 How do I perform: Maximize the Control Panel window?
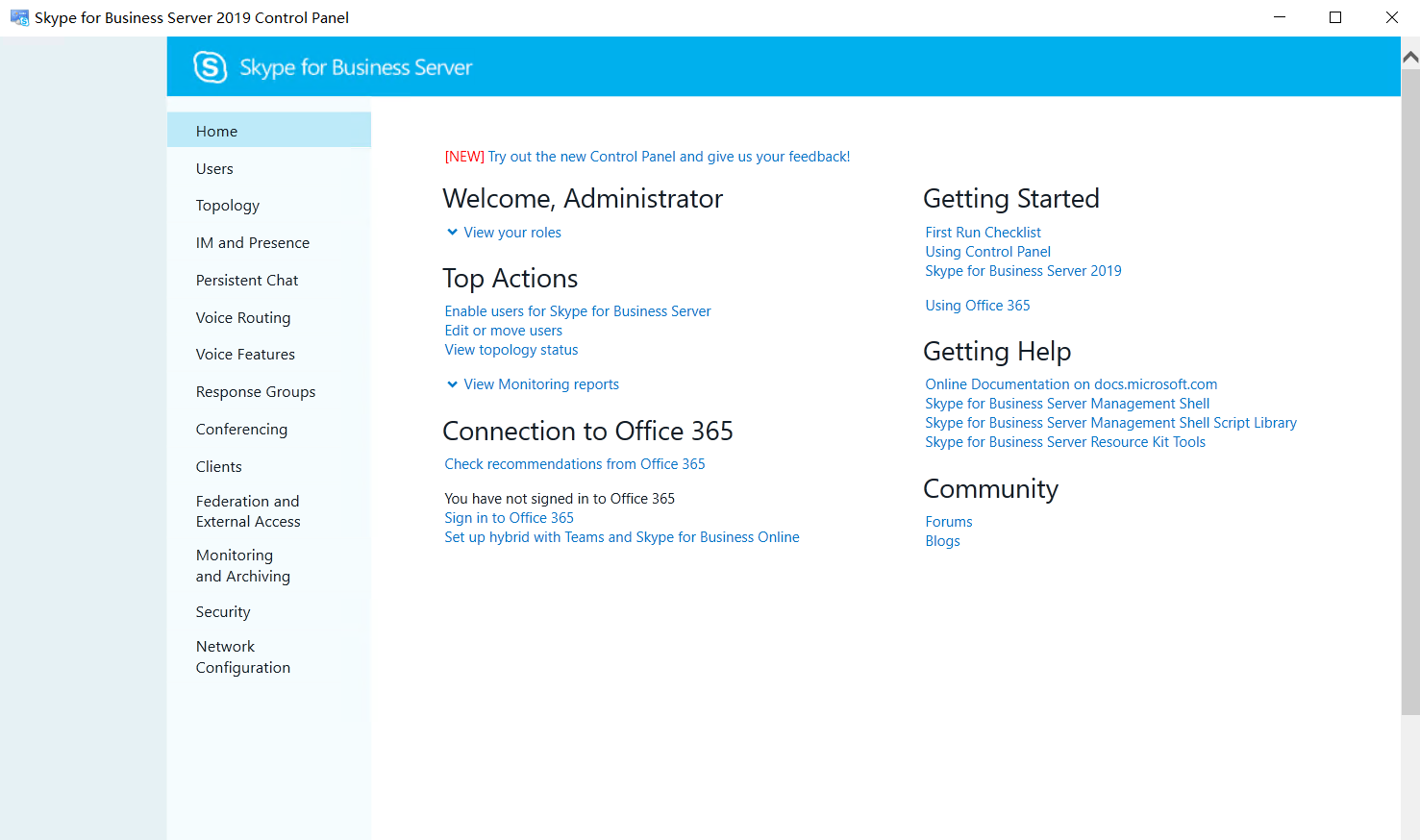1335,17
